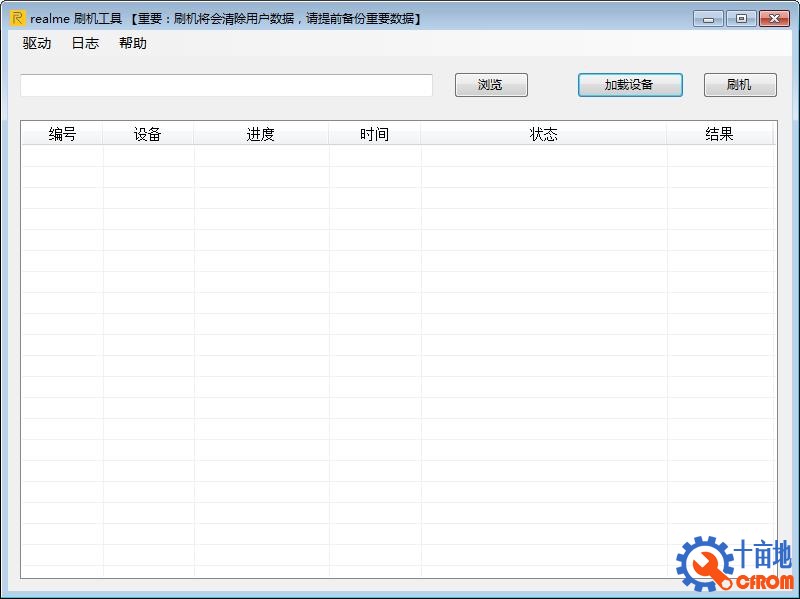Open the 驱动 menu
This screenshot has width=800, height=599.
click(x=35, y=43)
